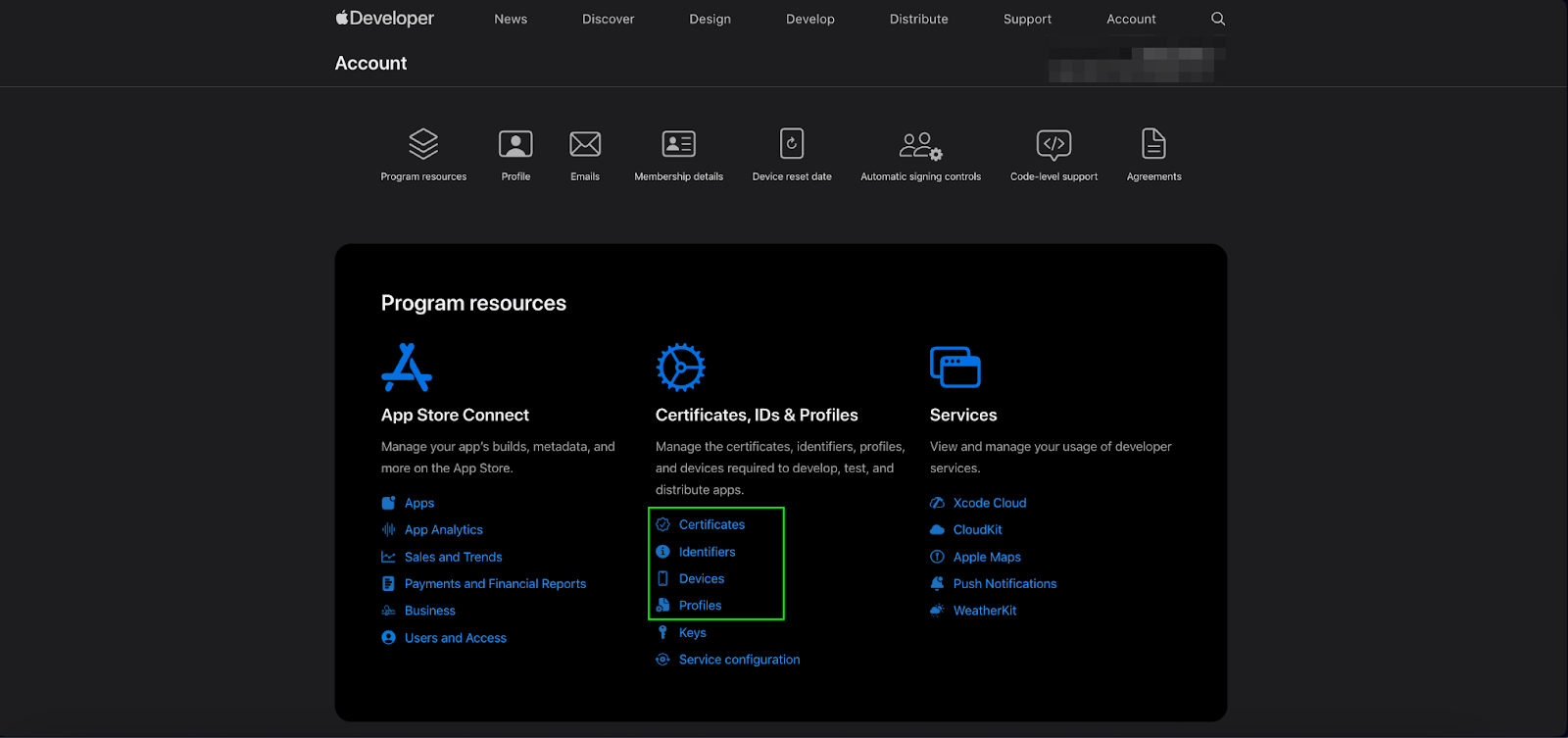Click the cloud icon beside CloudKit
1568x738 pixels.
(937, 529)
